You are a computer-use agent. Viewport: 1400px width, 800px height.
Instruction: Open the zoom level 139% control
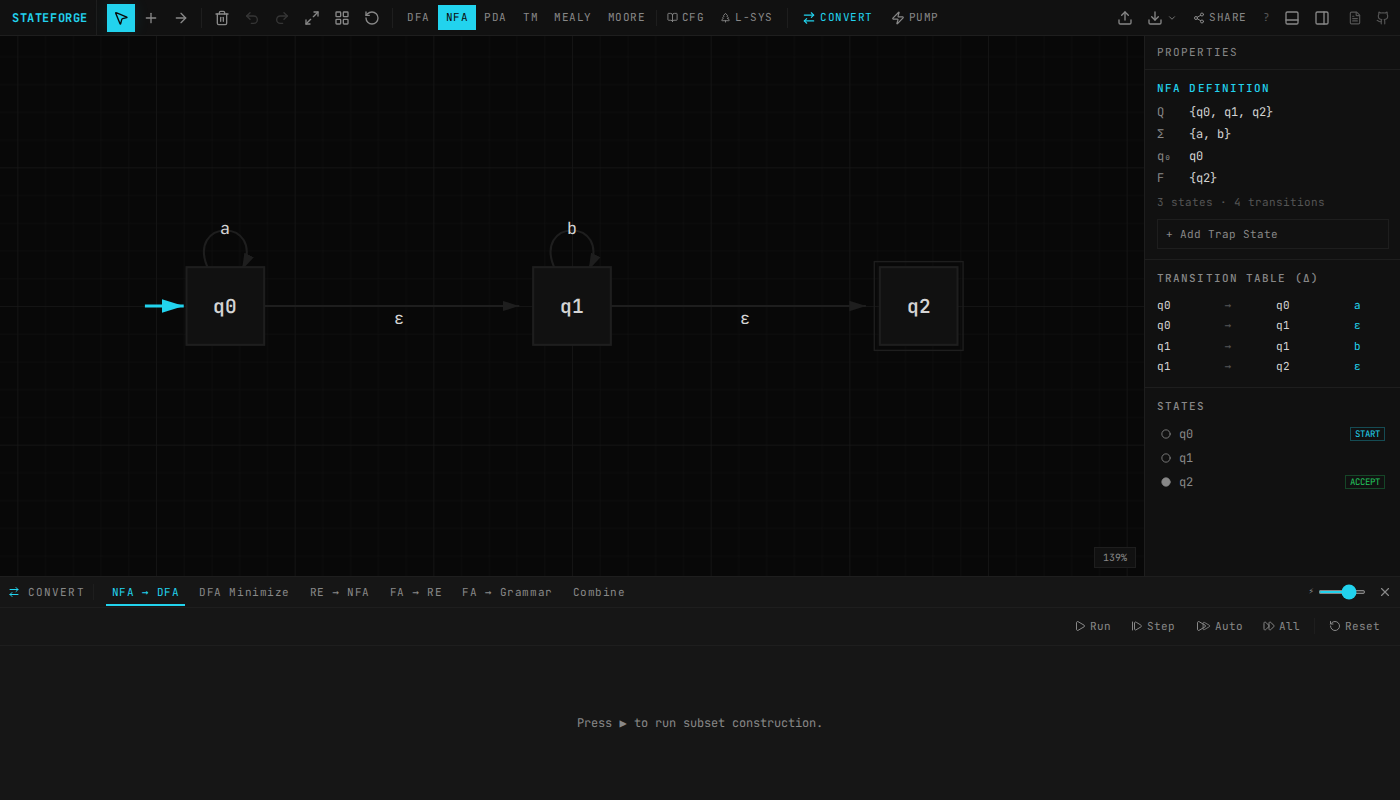coord(1115,557)
